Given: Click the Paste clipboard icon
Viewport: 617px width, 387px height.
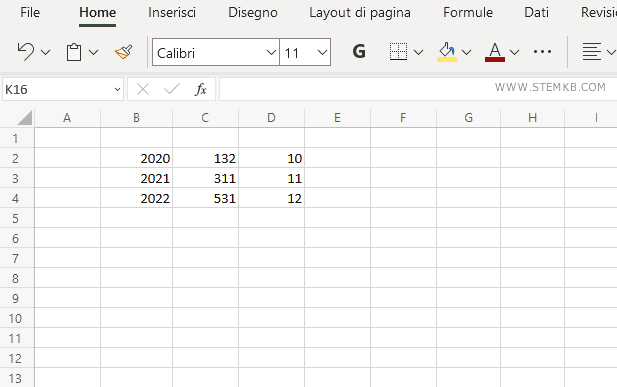Looking at the screenshot, I should click(x=74, y=52).
